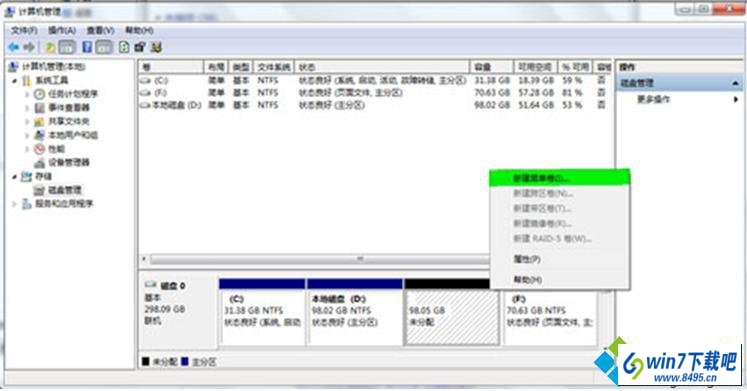Collapse the 存储 tree node

[x=14, y=177]
